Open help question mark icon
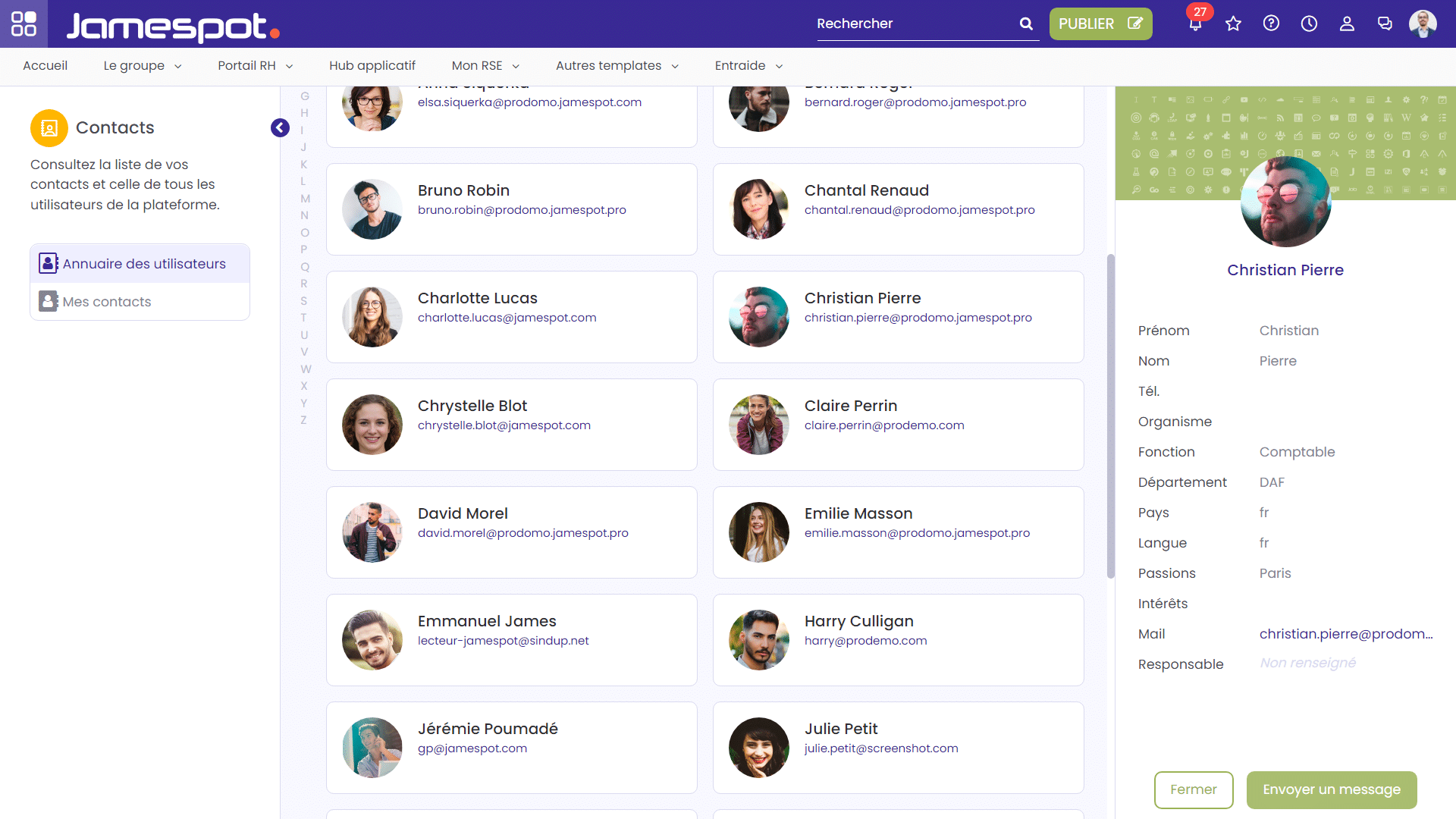 click(1271, 24)
